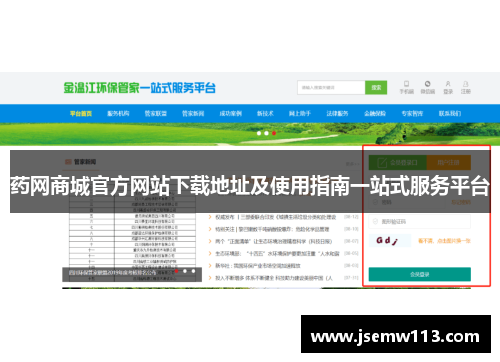500x362 pixels.
Task: Open 管家新闻 in the navigation bar
Action: click(x=193, y=114)
